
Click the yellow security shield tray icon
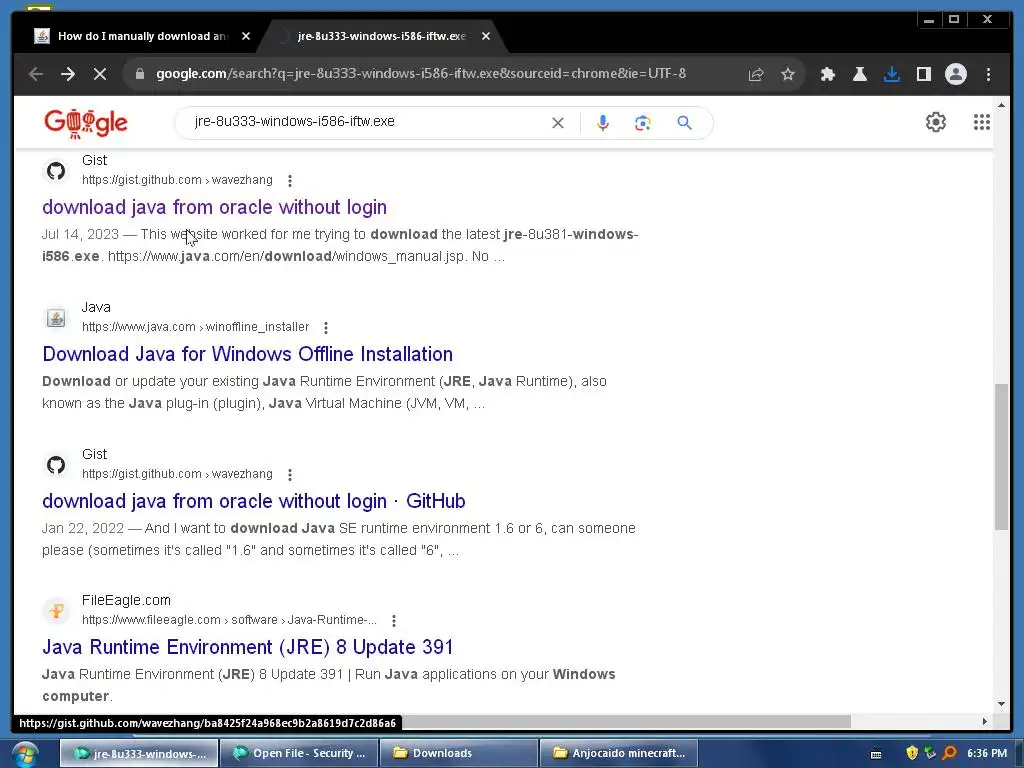[912, 753]
